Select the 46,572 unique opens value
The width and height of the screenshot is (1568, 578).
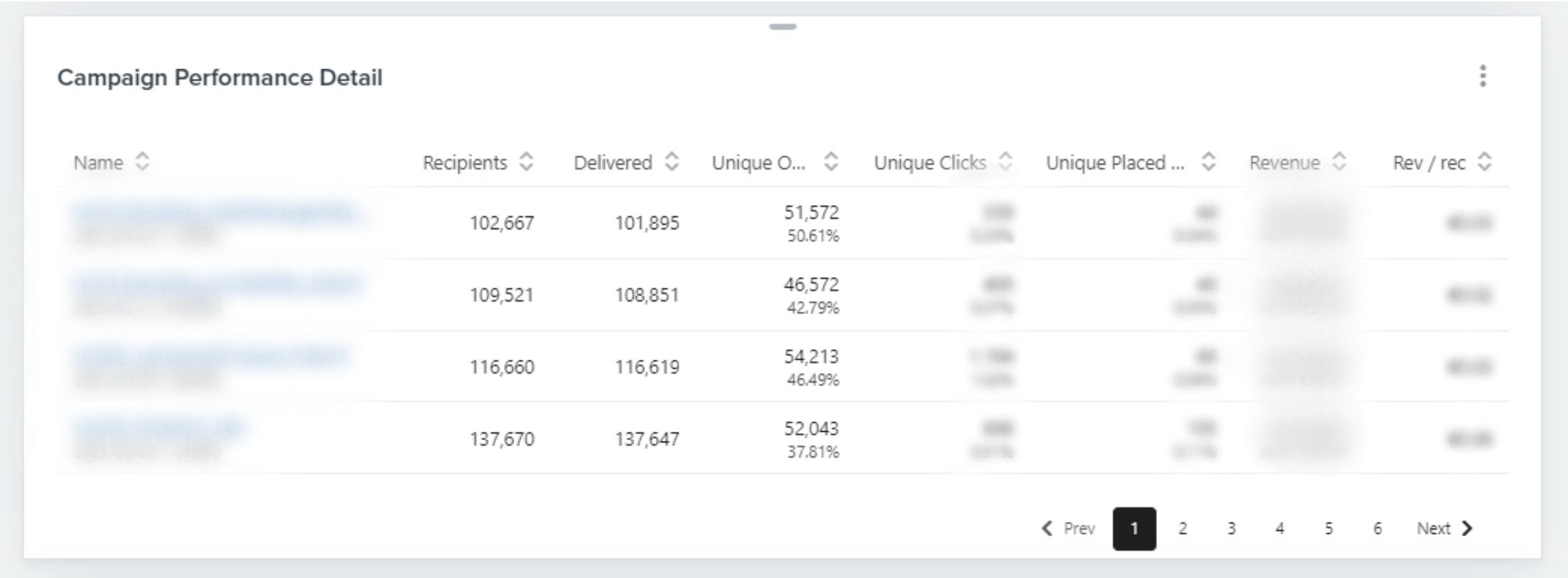pyautogui.click(x=811, y=284)
